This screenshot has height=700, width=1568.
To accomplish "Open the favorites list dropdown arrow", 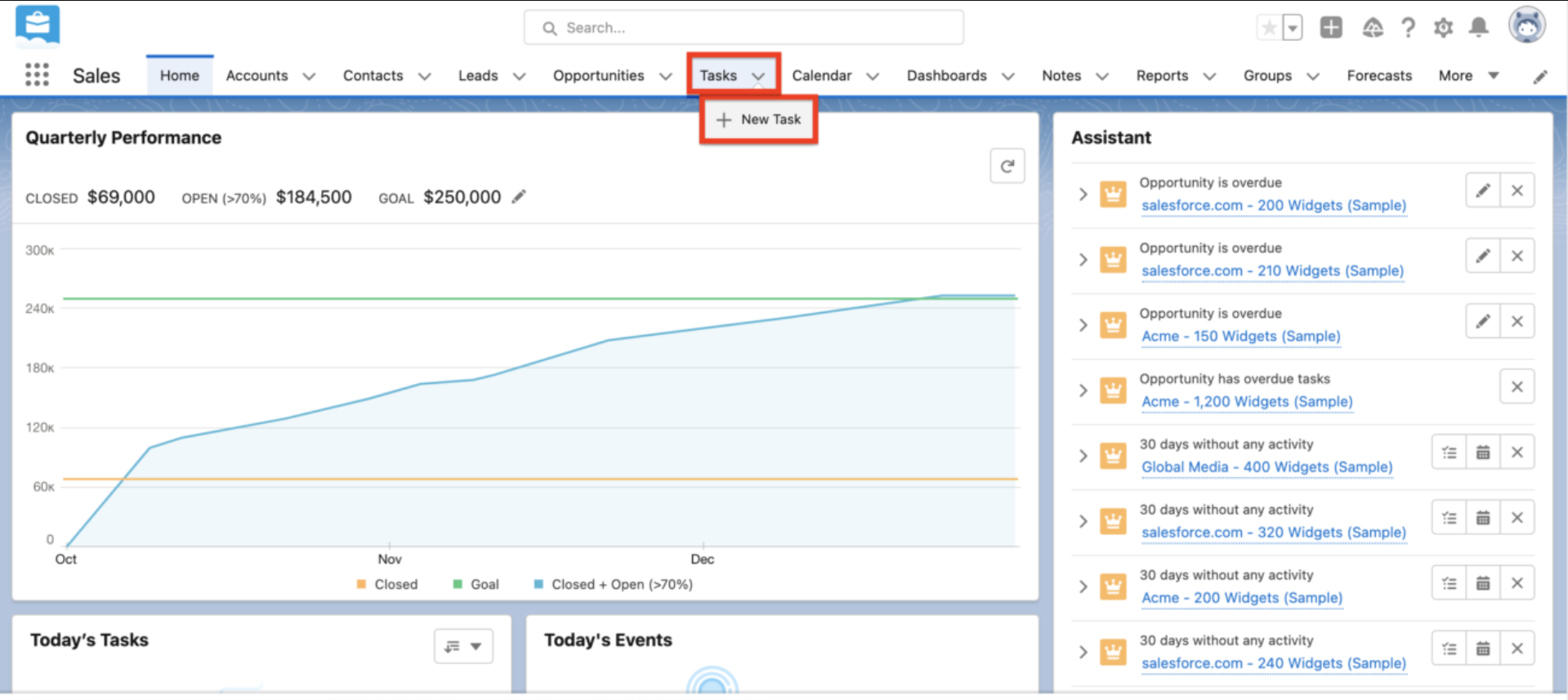I will [1293, 28].
